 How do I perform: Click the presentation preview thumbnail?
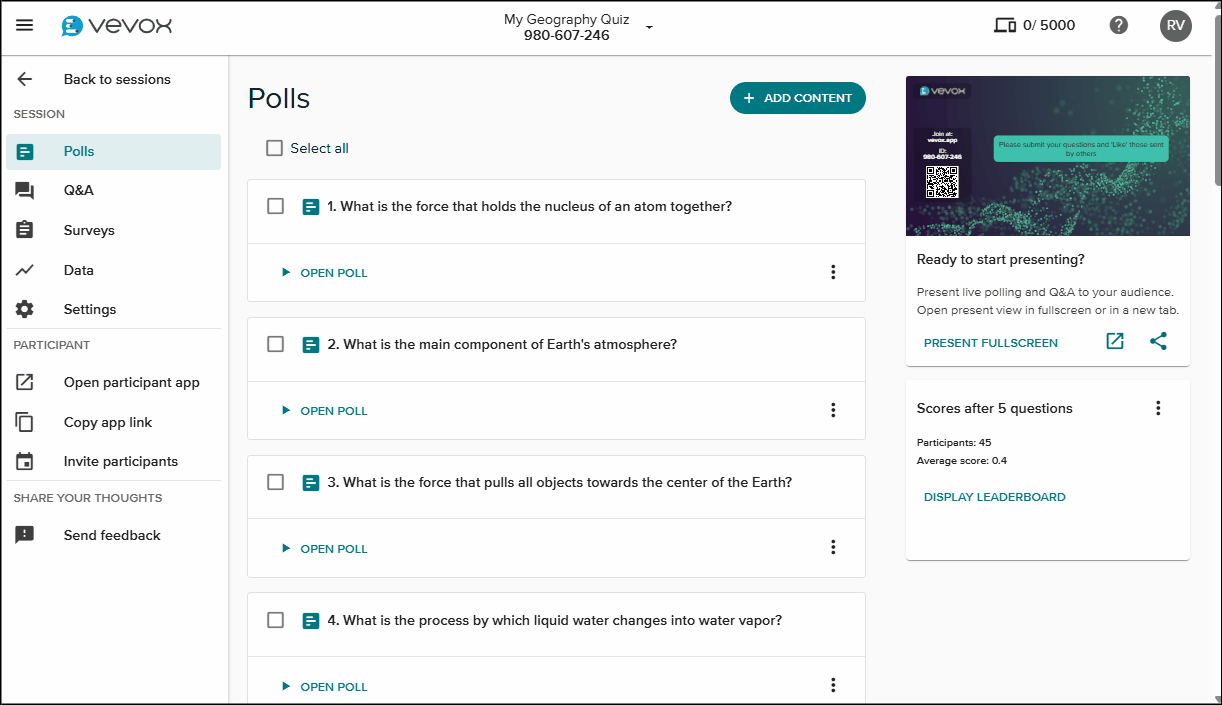point(1047,156)
